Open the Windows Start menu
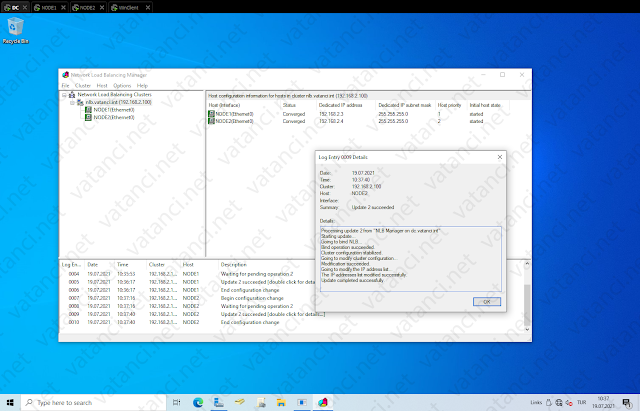This screenshot has height=411, width=640. click(10, 402)
